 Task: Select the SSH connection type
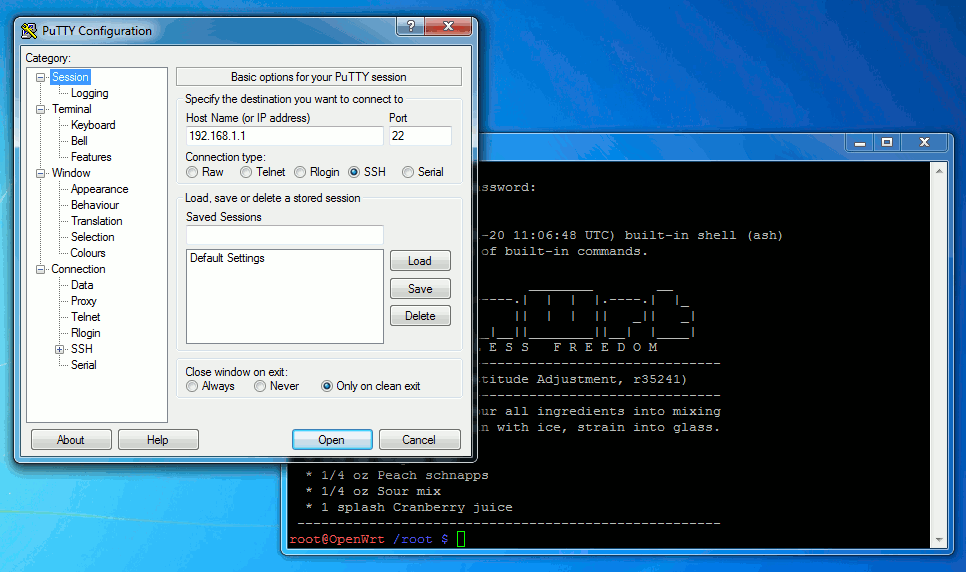354,172
